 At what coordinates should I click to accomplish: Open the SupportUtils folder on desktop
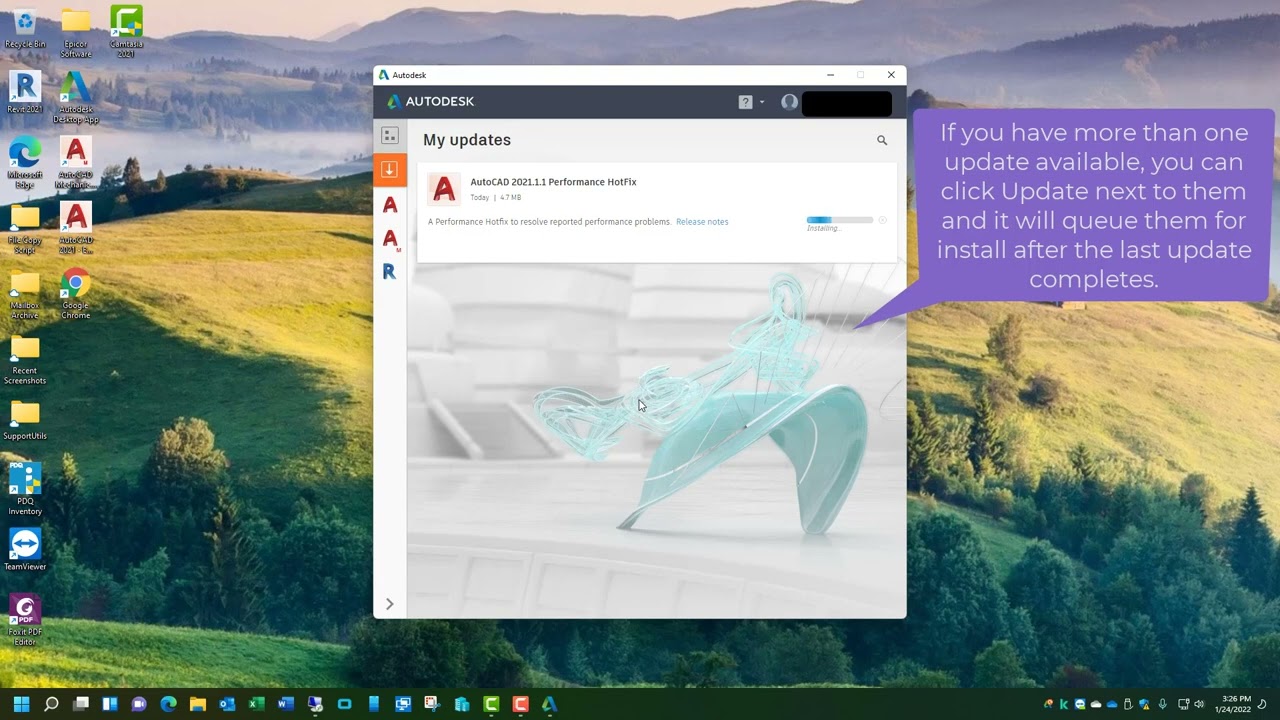[25, 421]
